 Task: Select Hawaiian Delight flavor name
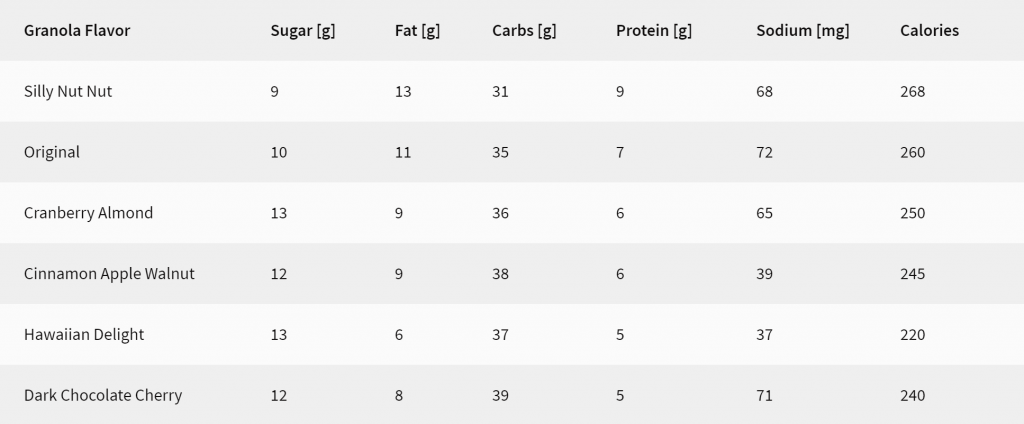pos(84,334)
